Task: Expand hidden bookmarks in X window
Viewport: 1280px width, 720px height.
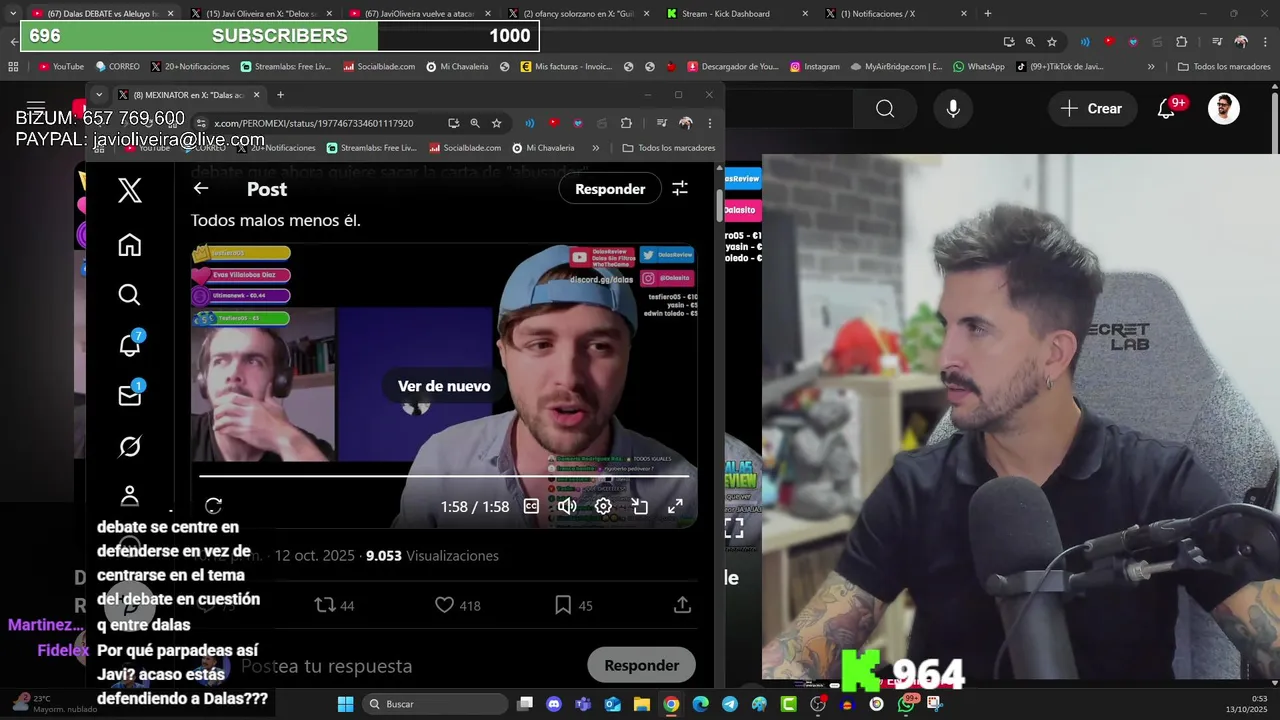Action: click(x=596, y=148)
